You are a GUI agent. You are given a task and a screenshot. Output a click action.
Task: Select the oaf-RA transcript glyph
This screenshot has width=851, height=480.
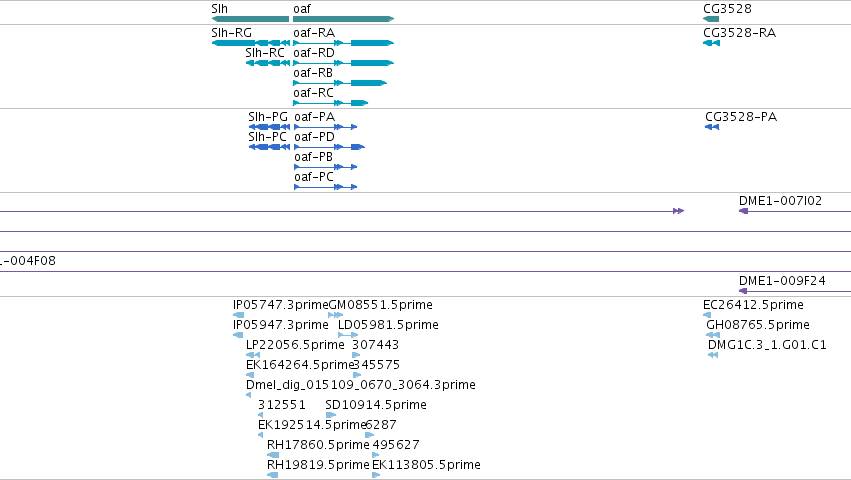344,43
